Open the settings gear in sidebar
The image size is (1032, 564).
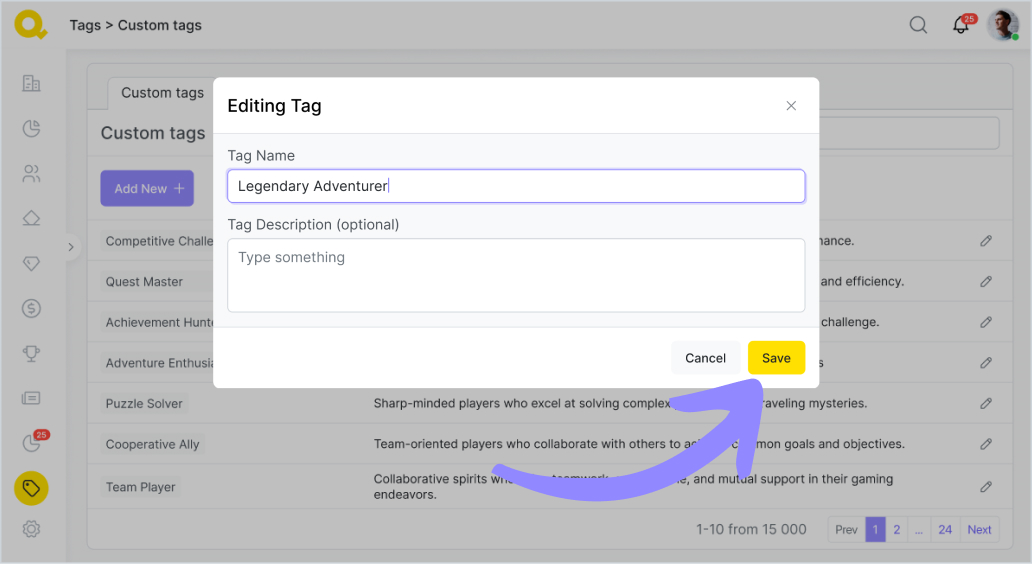point(31,529)
